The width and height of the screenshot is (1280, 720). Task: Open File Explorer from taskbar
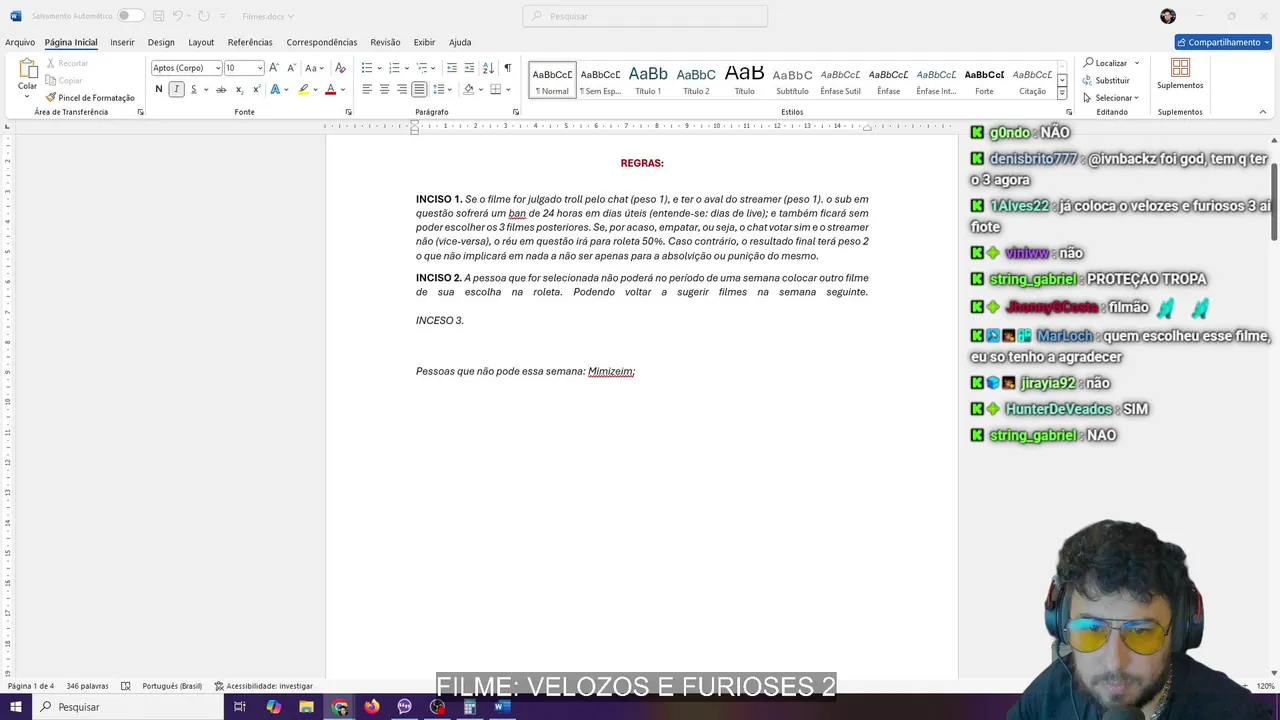[306, 707]
